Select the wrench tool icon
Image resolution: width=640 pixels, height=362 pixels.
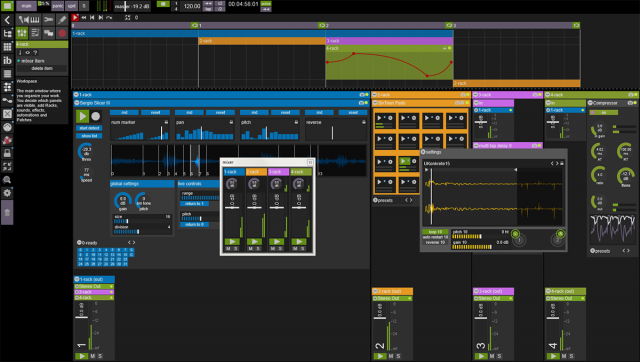pos(49,20)
